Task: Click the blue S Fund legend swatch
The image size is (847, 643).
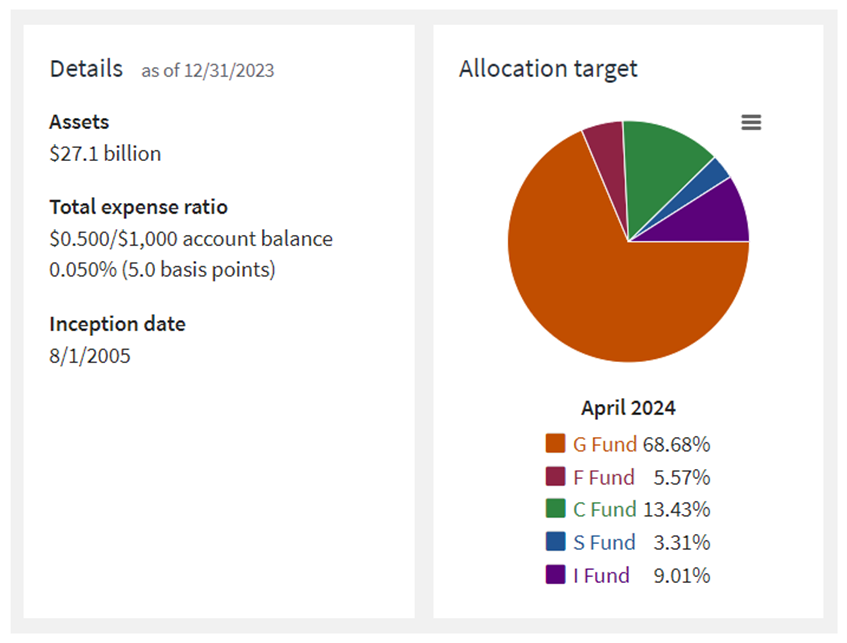Action: (x=556, y=542)
